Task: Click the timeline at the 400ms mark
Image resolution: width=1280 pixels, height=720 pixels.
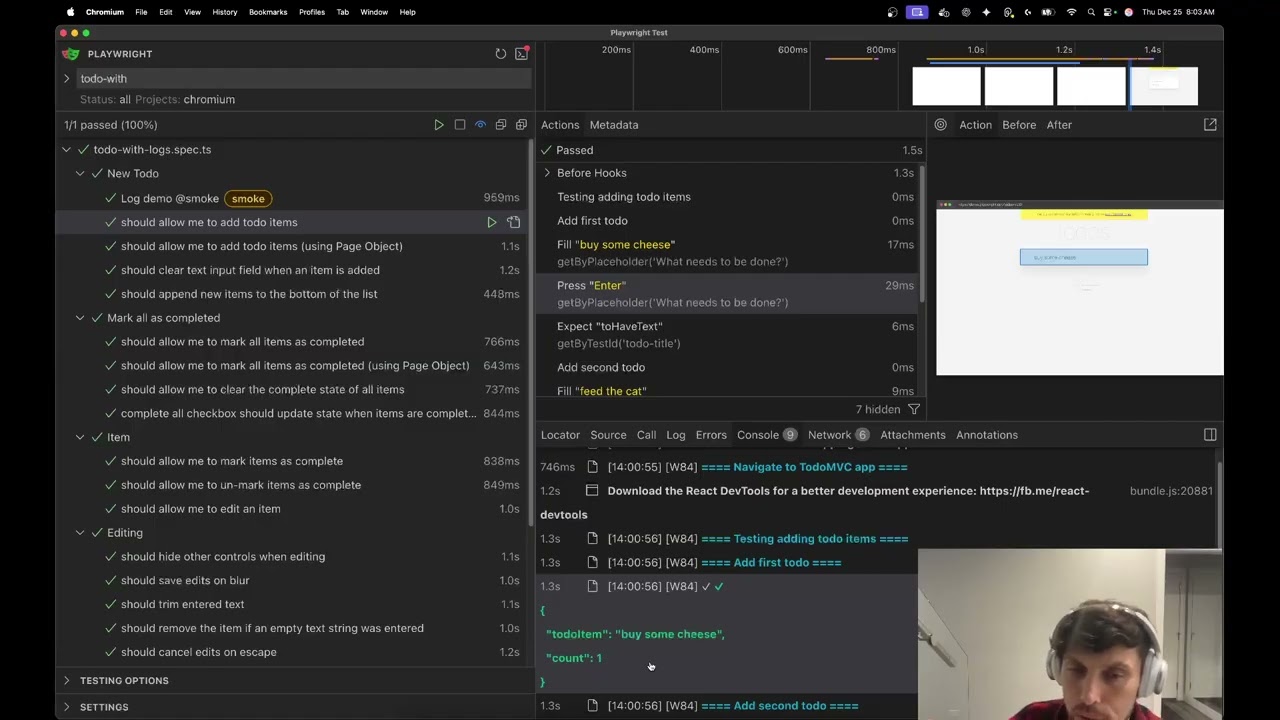Action: tap(704, 50)
